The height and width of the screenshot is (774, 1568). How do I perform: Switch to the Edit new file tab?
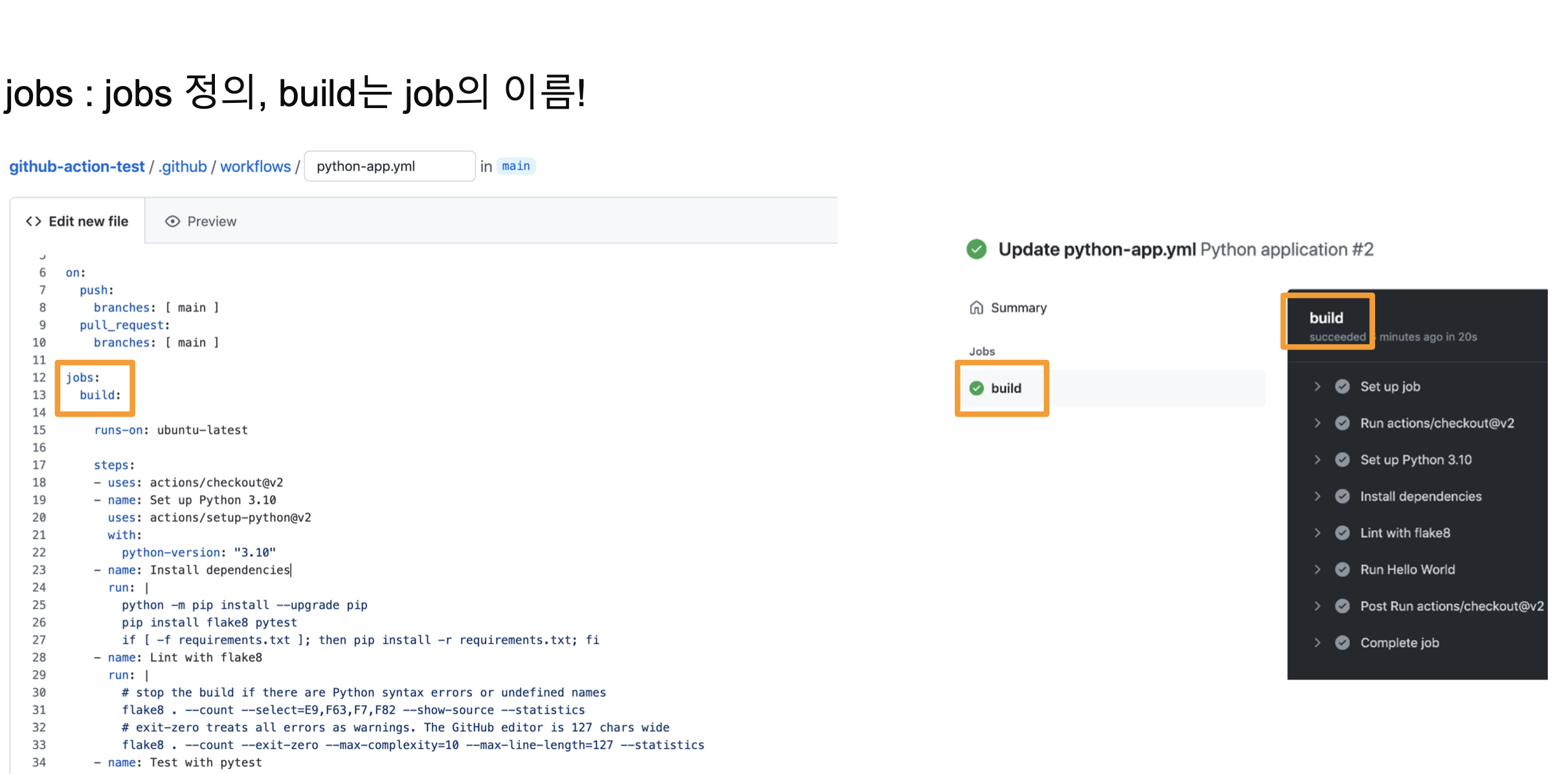[x=78, y=221]
